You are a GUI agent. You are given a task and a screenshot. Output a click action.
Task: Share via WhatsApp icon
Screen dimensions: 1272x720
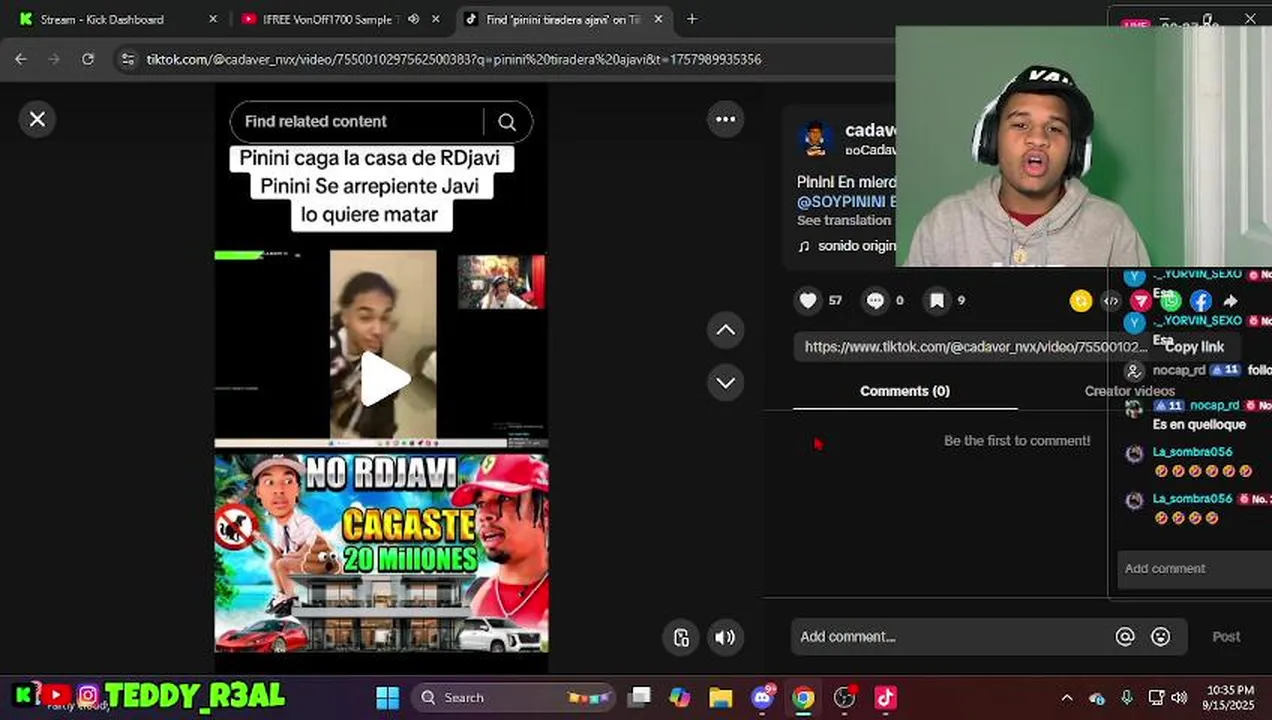(x=1171, y=300)
